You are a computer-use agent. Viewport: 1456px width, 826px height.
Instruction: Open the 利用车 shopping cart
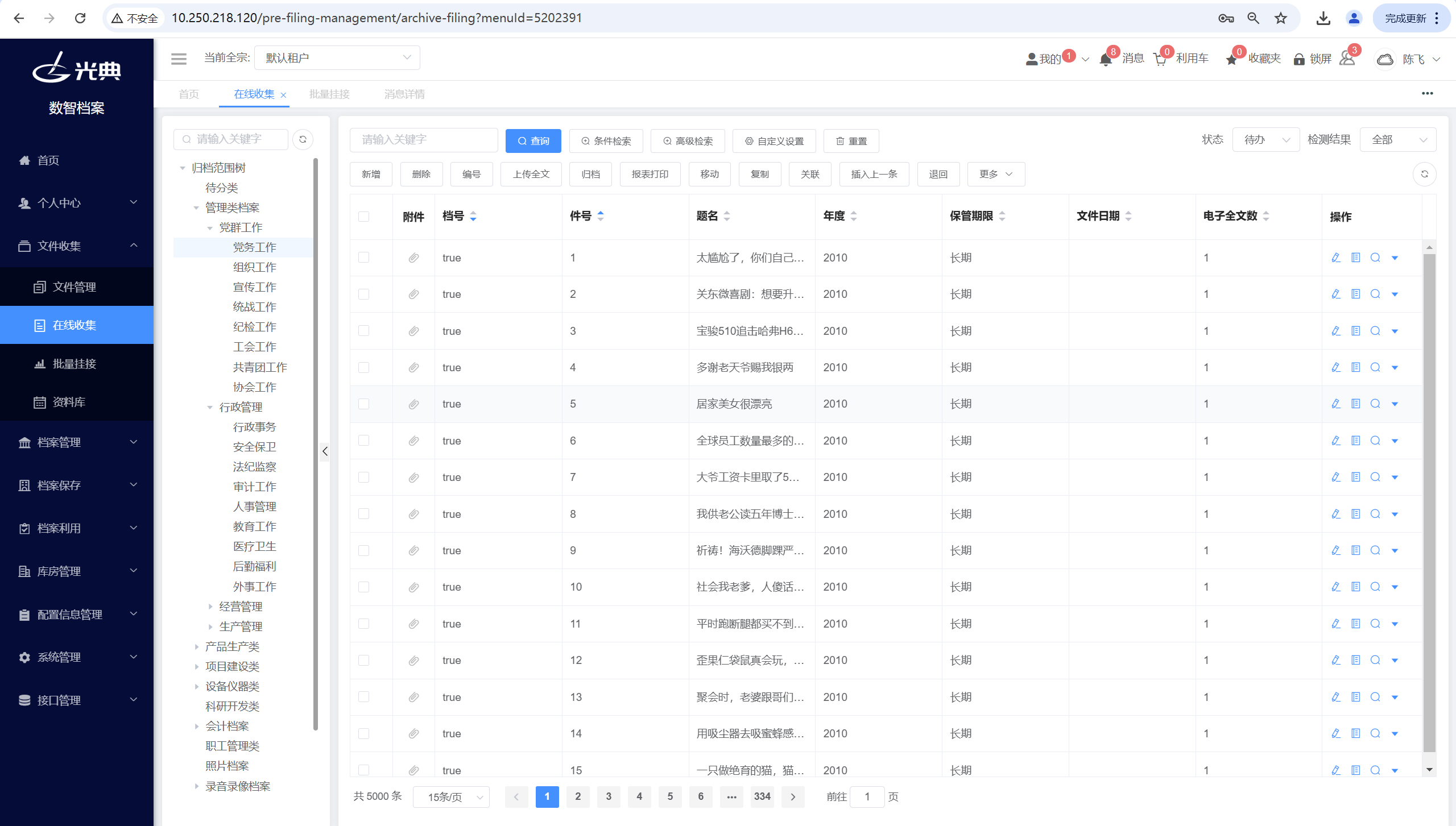tap(1160, 59)
